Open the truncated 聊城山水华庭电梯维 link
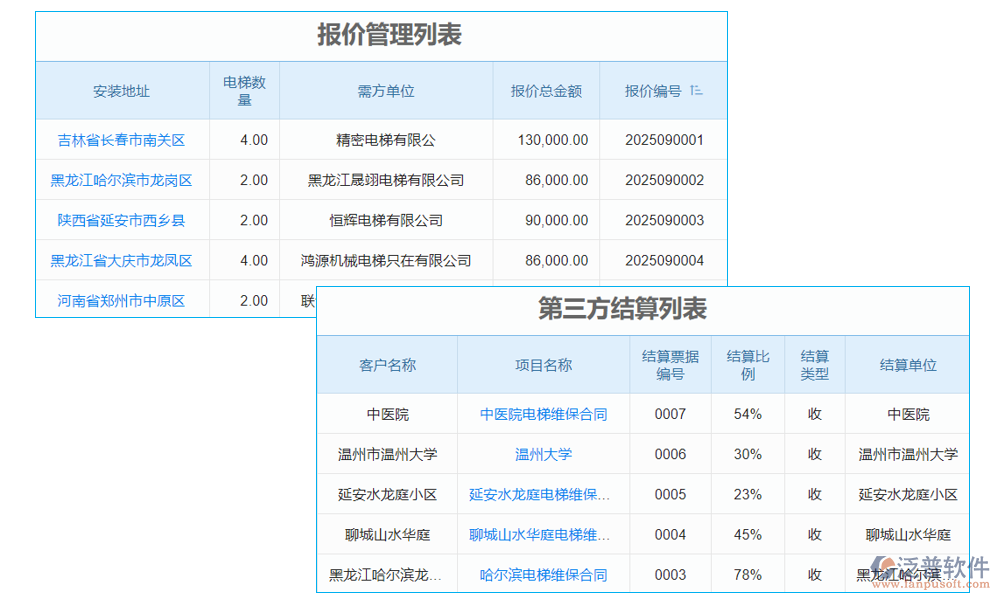Image resolution: width=1000 pixels, height=600 pixels. tap(543, 534)
